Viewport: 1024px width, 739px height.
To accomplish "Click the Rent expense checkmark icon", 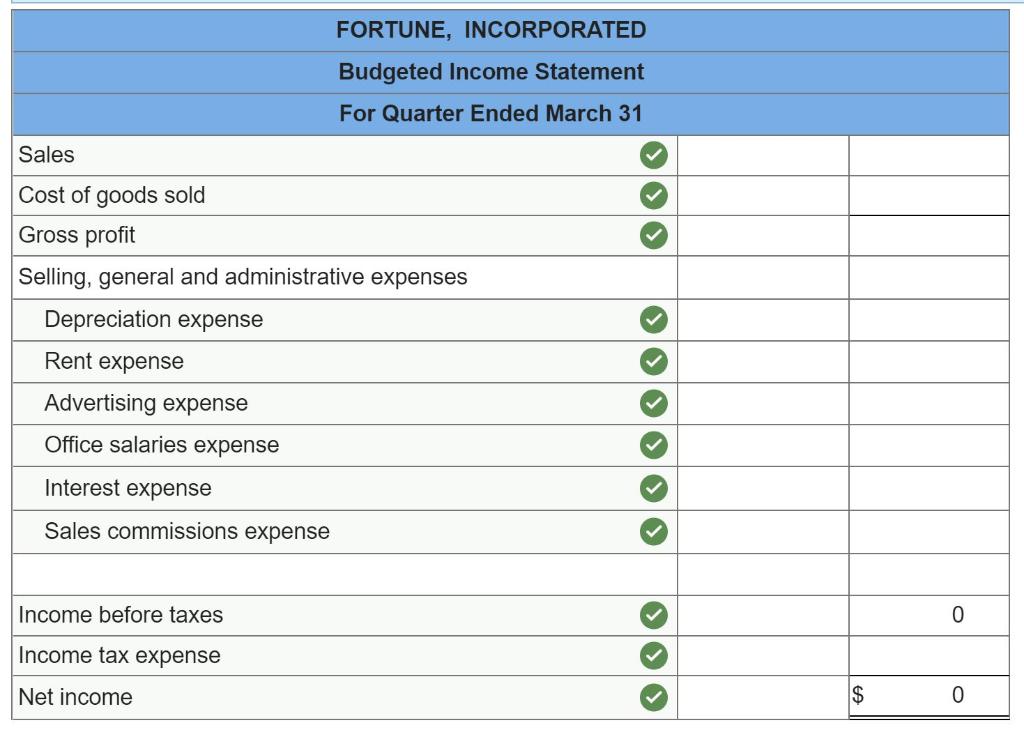I will (x=653, y=361).
